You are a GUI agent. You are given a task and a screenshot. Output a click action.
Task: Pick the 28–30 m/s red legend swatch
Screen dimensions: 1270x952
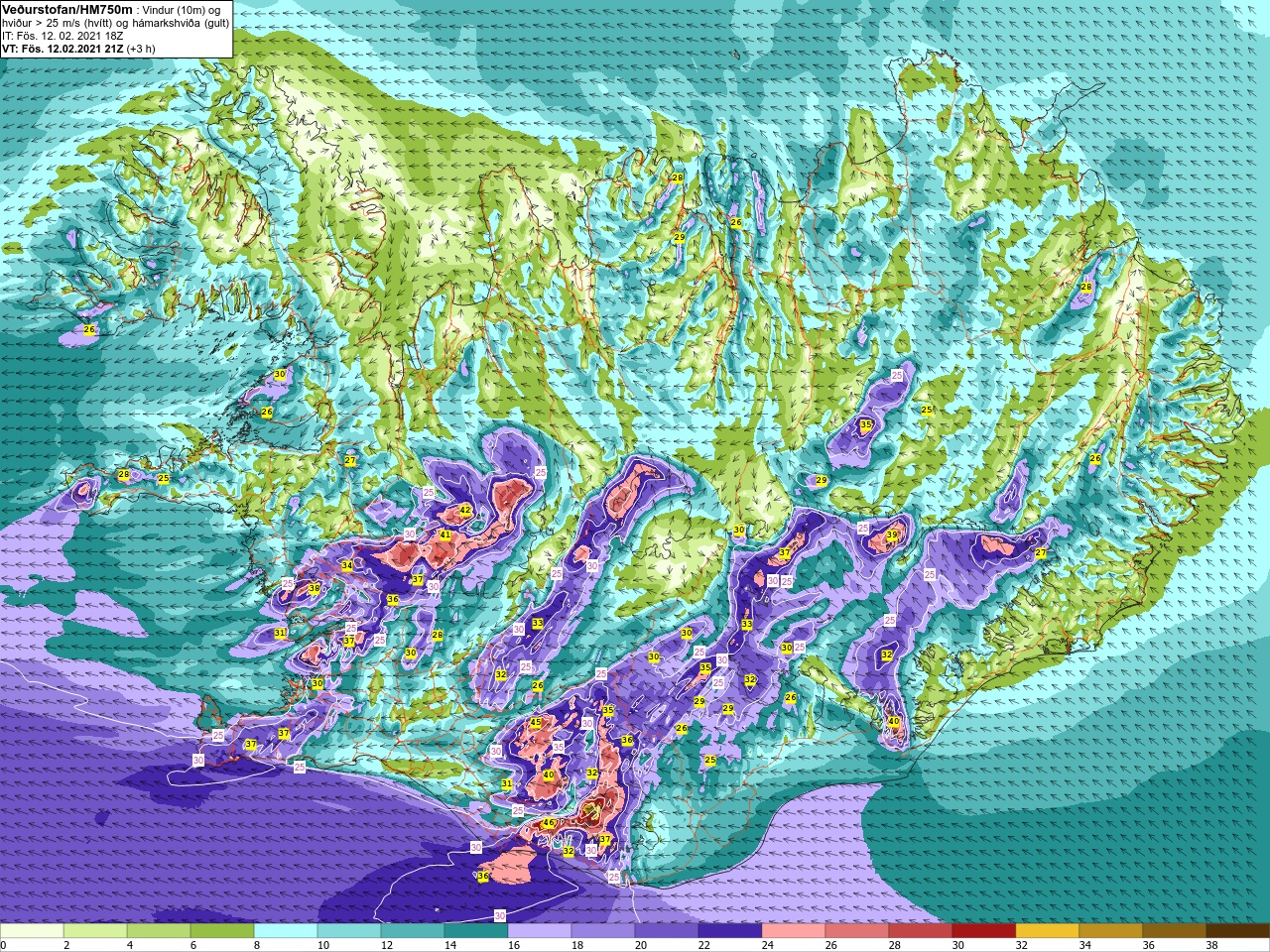tap(921, 932)
